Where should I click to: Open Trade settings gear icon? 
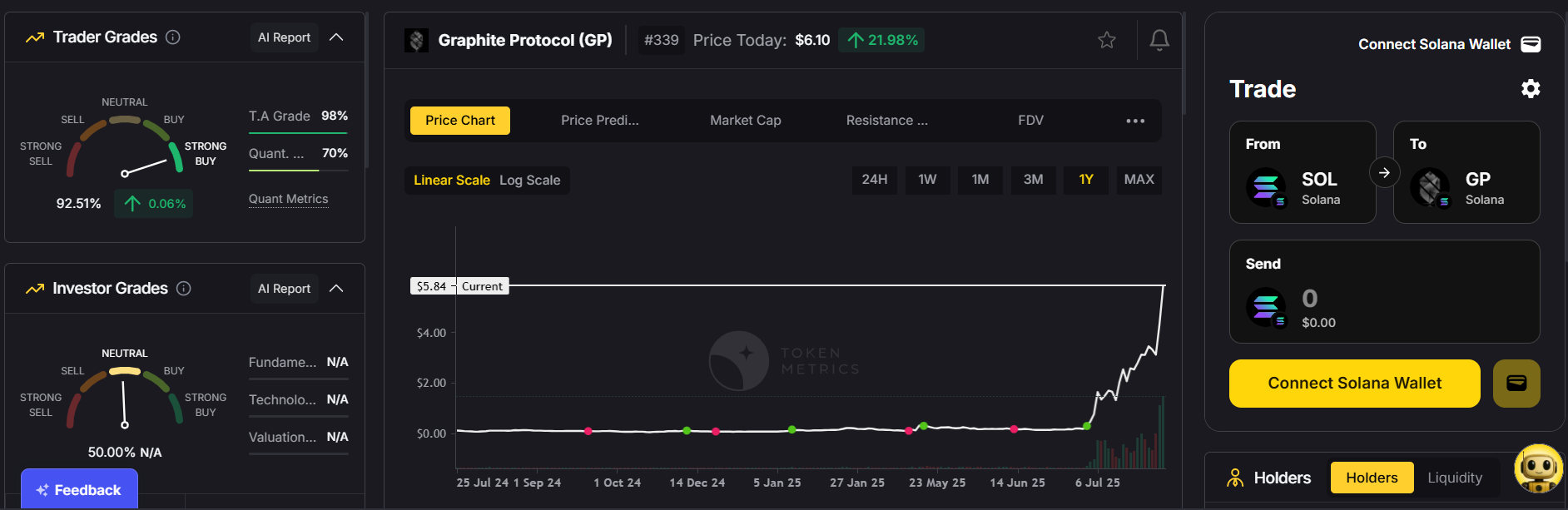point(1531,89)
